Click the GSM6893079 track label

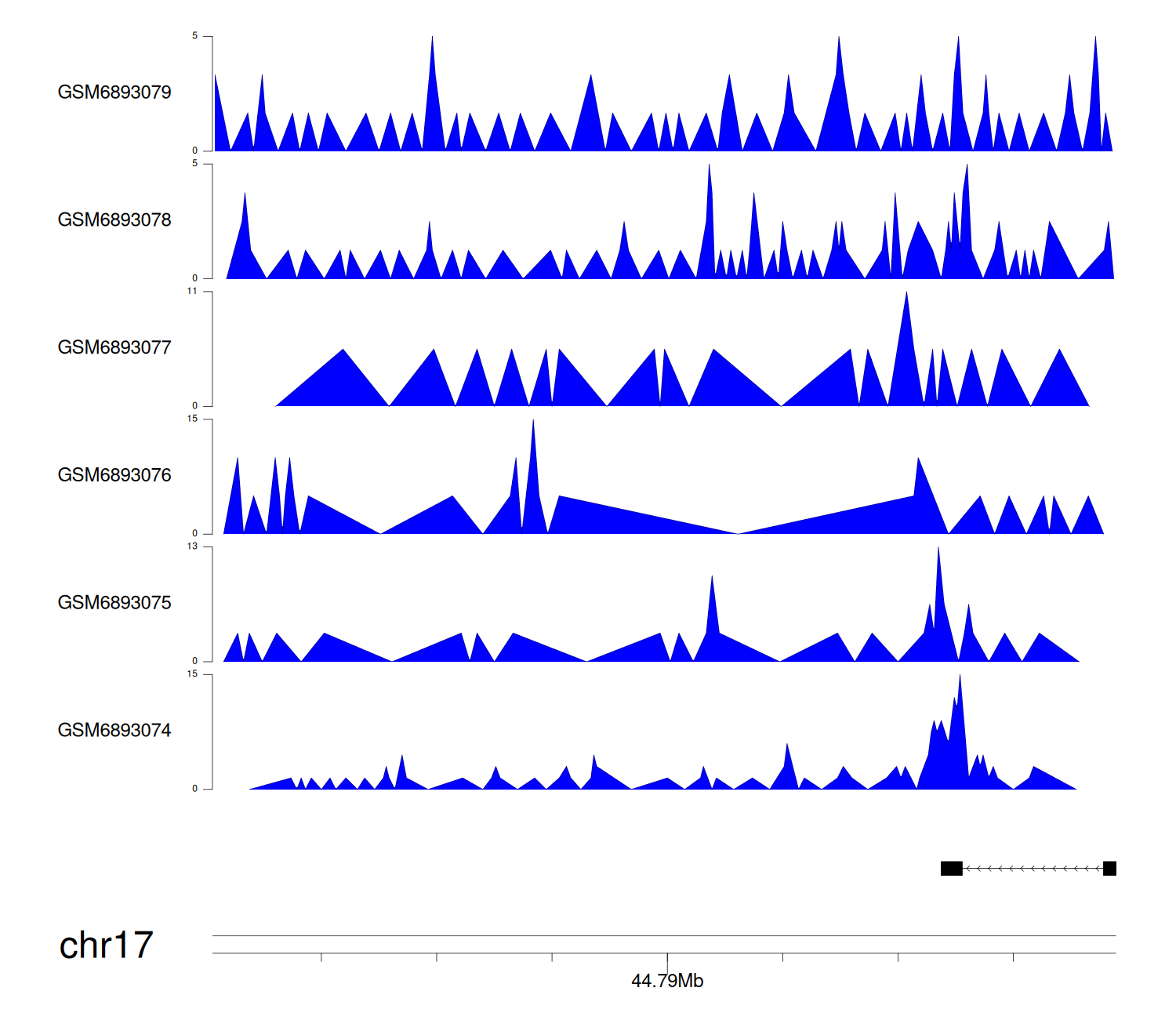pos(114,93)
